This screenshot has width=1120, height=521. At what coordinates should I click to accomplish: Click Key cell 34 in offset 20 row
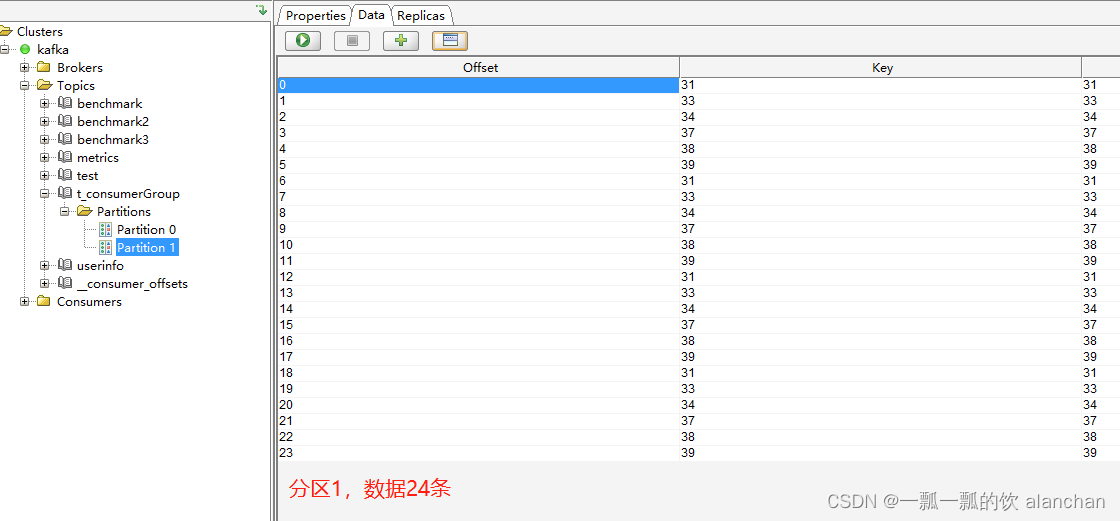[881, 405]
